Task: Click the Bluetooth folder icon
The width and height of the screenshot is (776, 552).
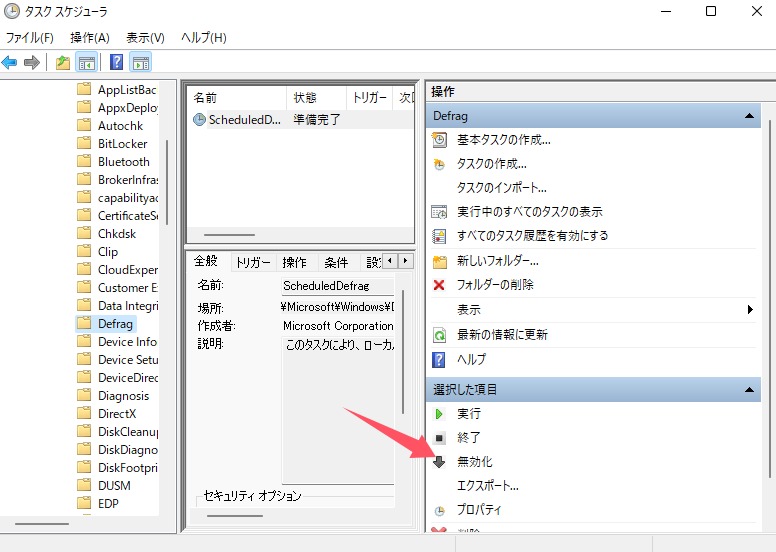Action: click(84, 161)
